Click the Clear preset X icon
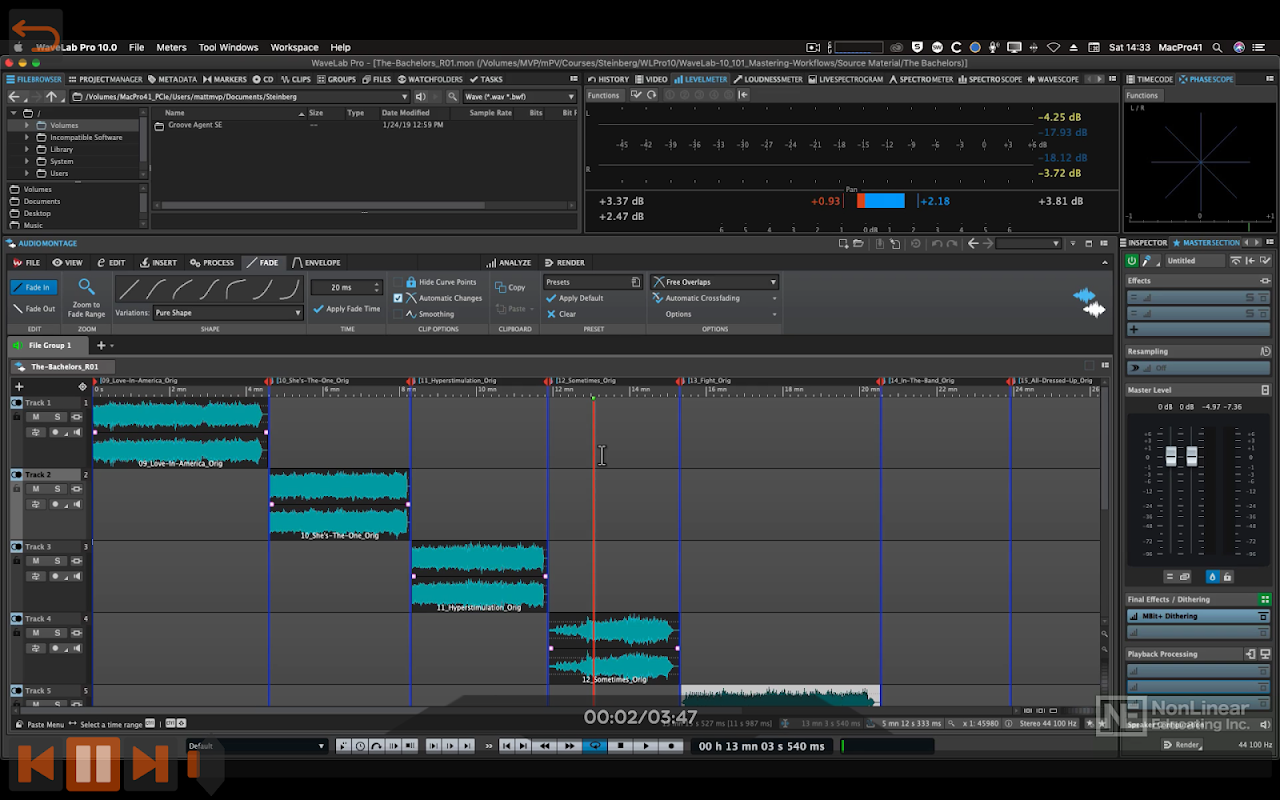 pyautogui.click(x=551, y=314)
